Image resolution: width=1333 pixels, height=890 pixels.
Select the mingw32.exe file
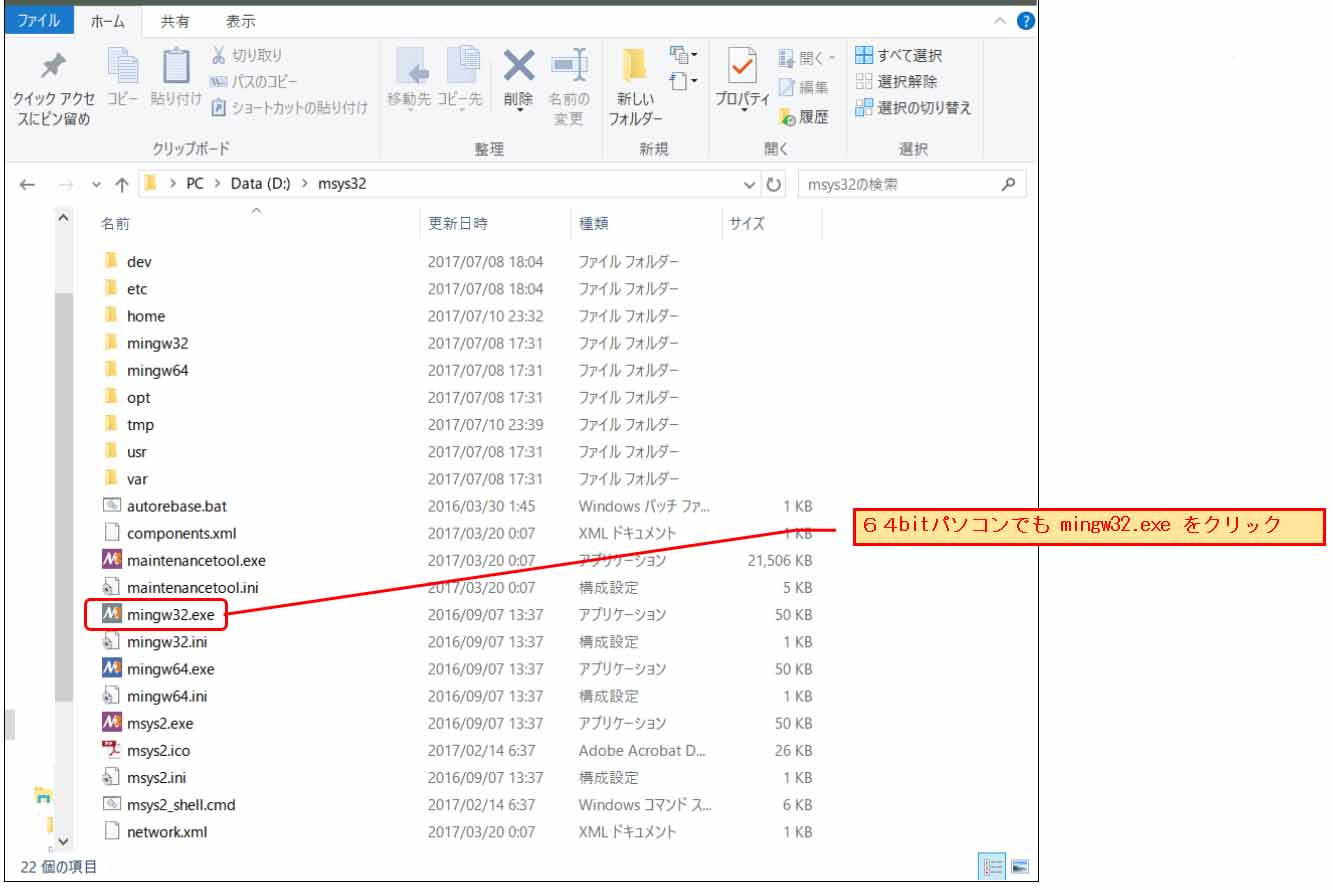pyautogui.click(x=170, y=615)
